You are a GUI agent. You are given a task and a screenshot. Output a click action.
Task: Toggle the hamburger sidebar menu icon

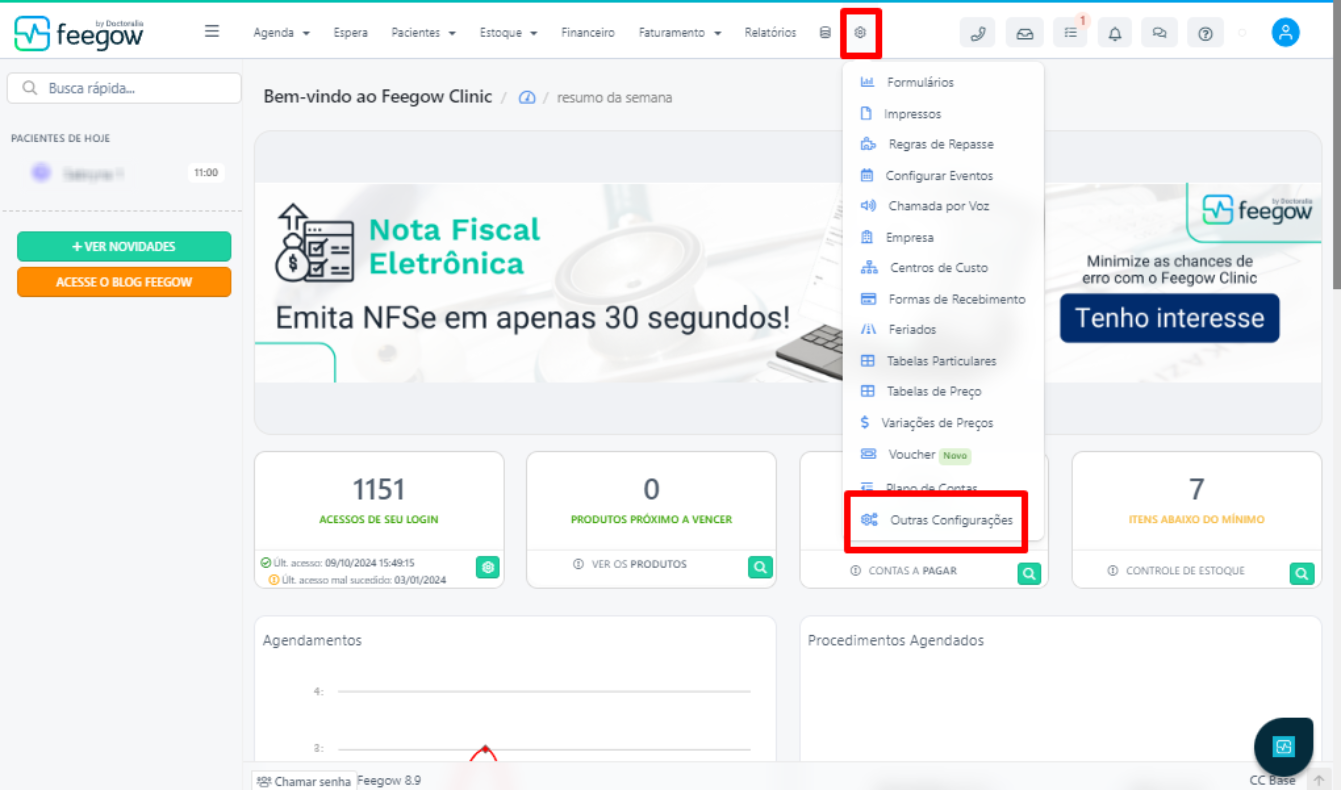[212, 31]
